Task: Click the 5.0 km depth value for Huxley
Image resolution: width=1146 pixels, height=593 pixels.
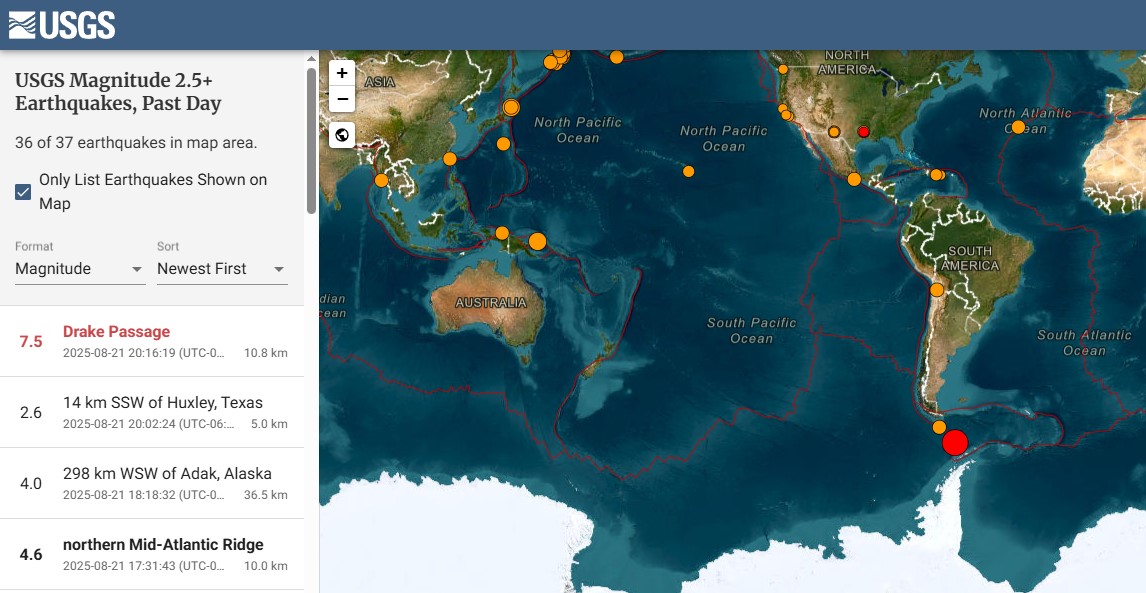Action: coord(269,424)
